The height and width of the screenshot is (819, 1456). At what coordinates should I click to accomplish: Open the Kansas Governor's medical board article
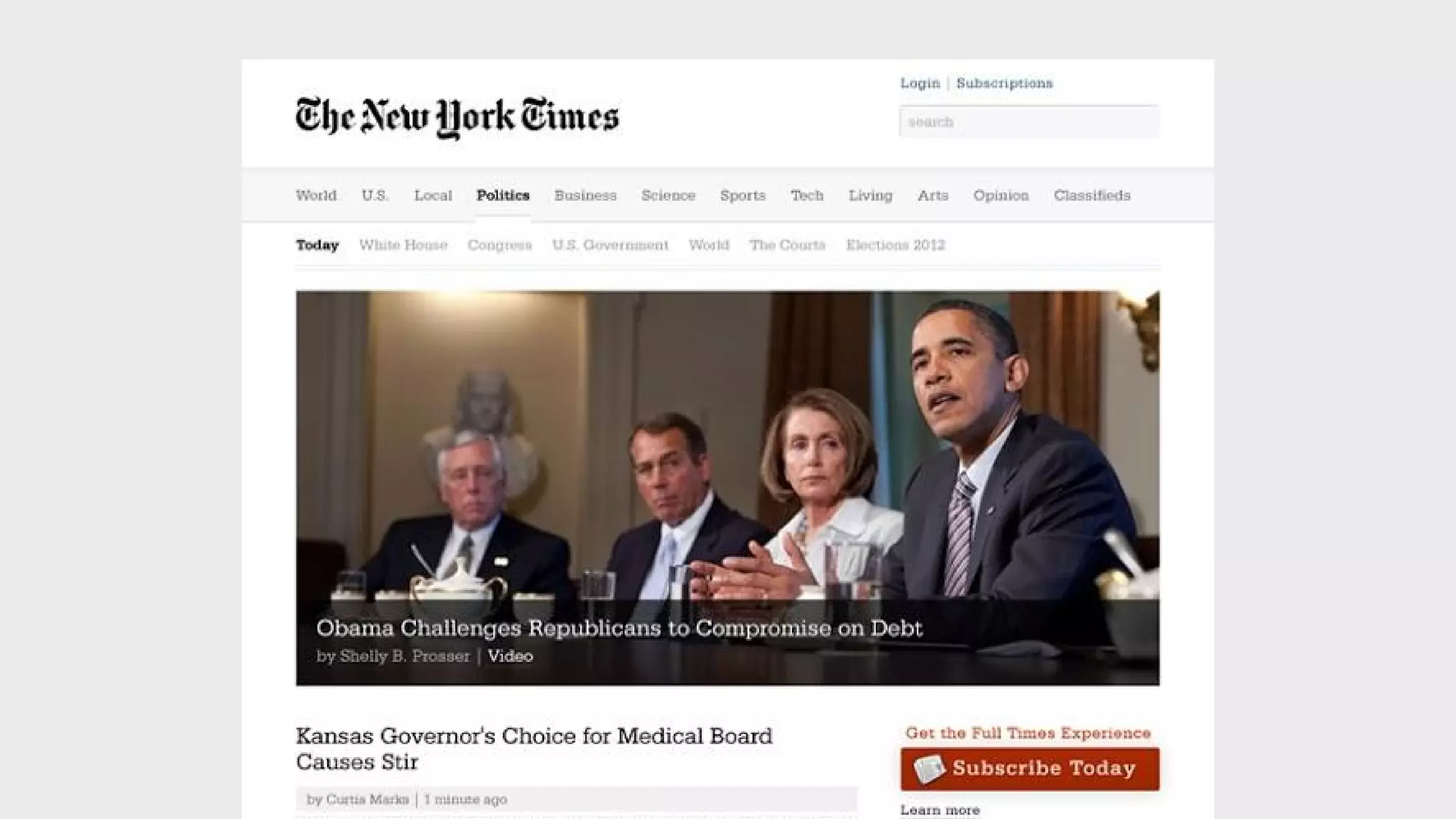click(x=534, y=749)
